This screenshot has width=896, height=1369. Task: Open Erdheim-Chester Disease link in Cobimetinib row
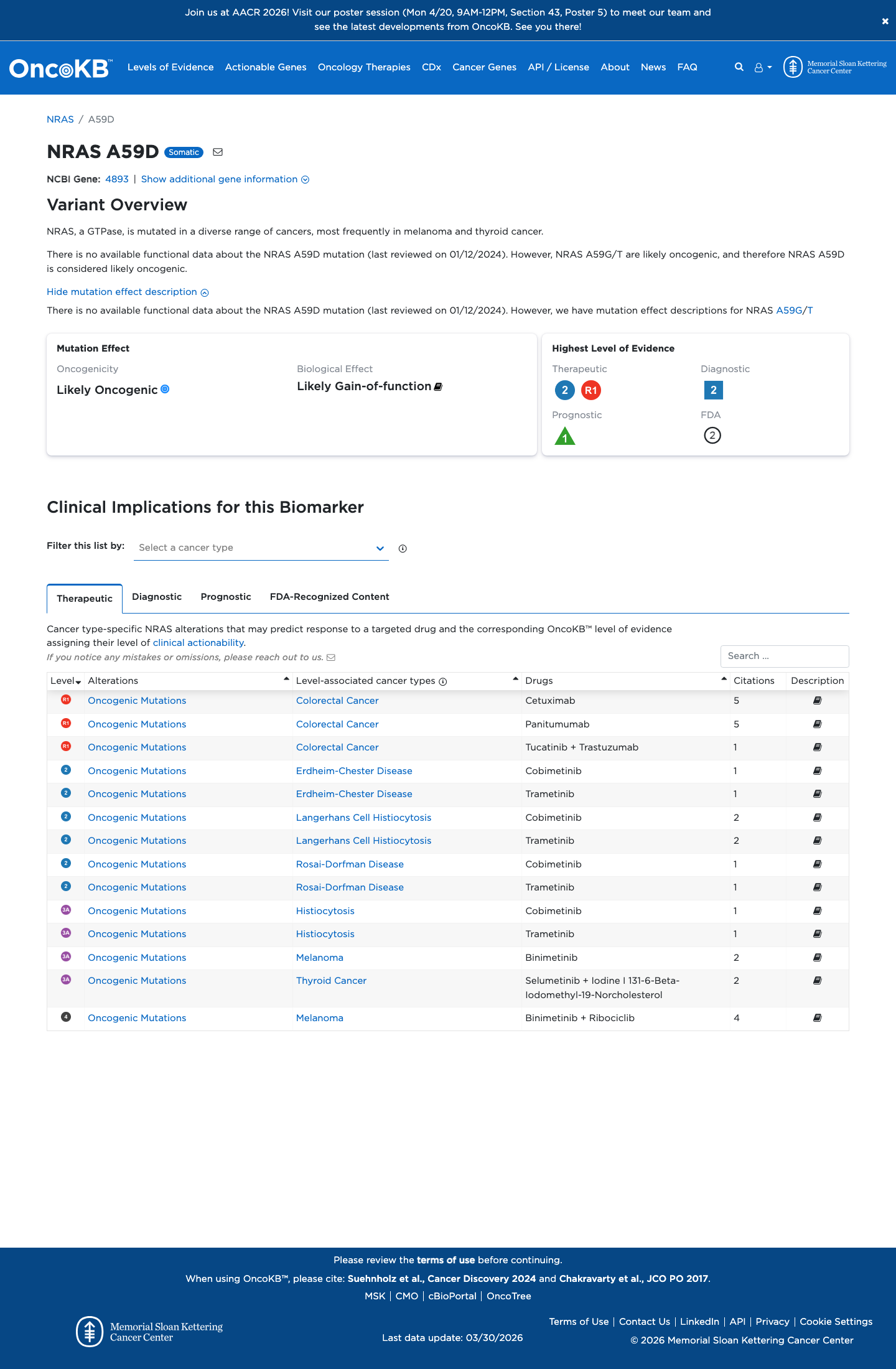pos(354,771)
